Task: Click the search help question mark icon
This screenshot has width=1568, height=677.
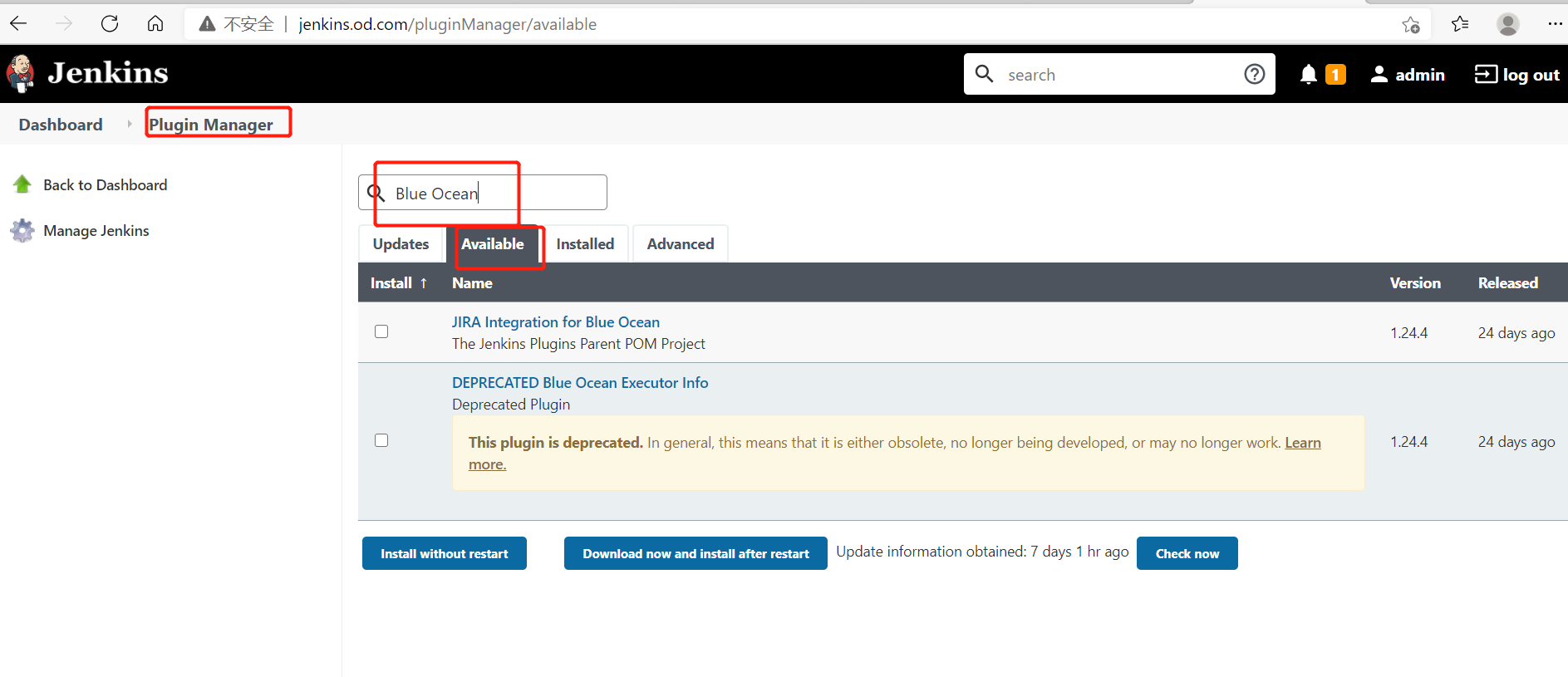Action: (x=1254, y=75)
